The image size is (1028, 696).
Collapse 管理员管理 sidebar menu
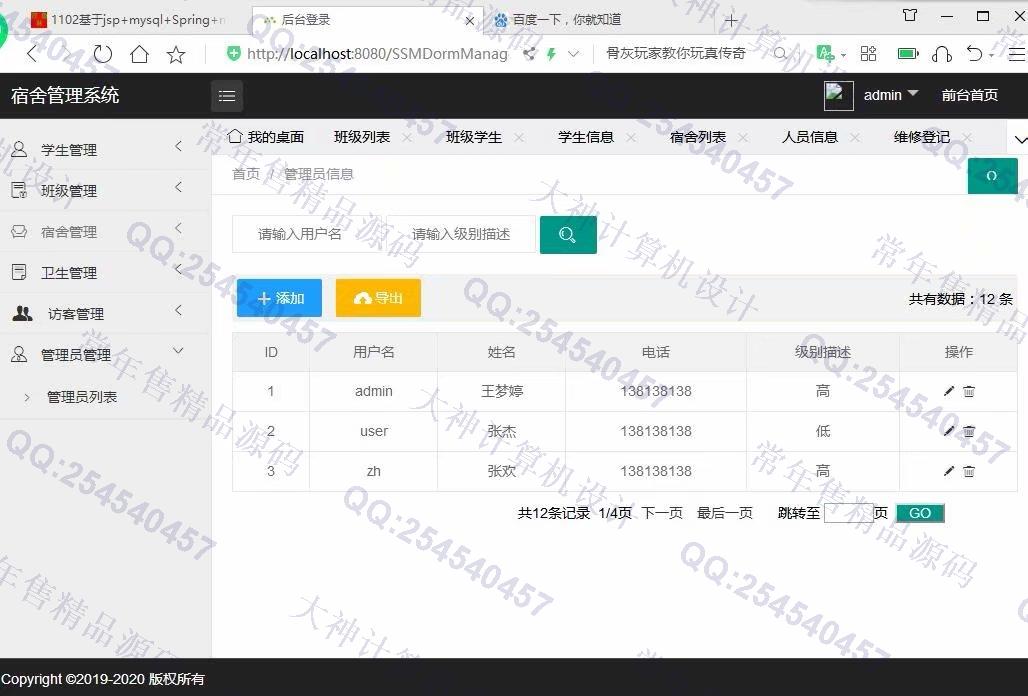point(105,354)
